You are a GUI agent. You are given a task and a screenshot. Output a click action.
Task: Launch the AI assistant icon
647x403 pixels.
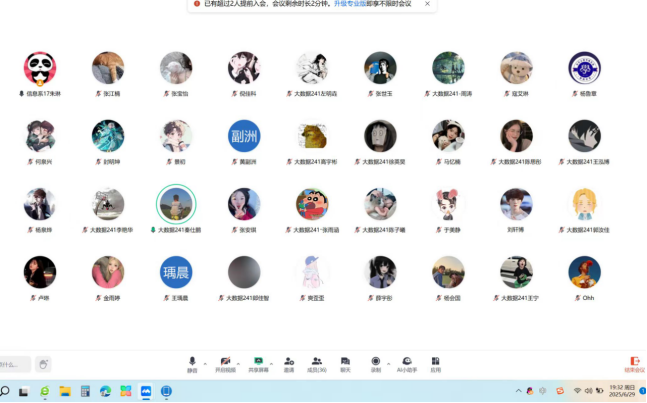407,362
